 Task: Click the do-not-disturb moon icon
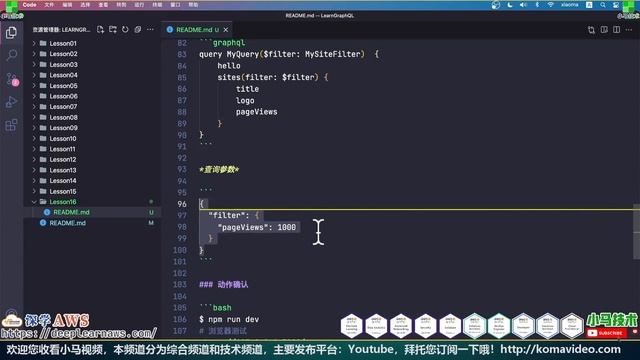510,5
